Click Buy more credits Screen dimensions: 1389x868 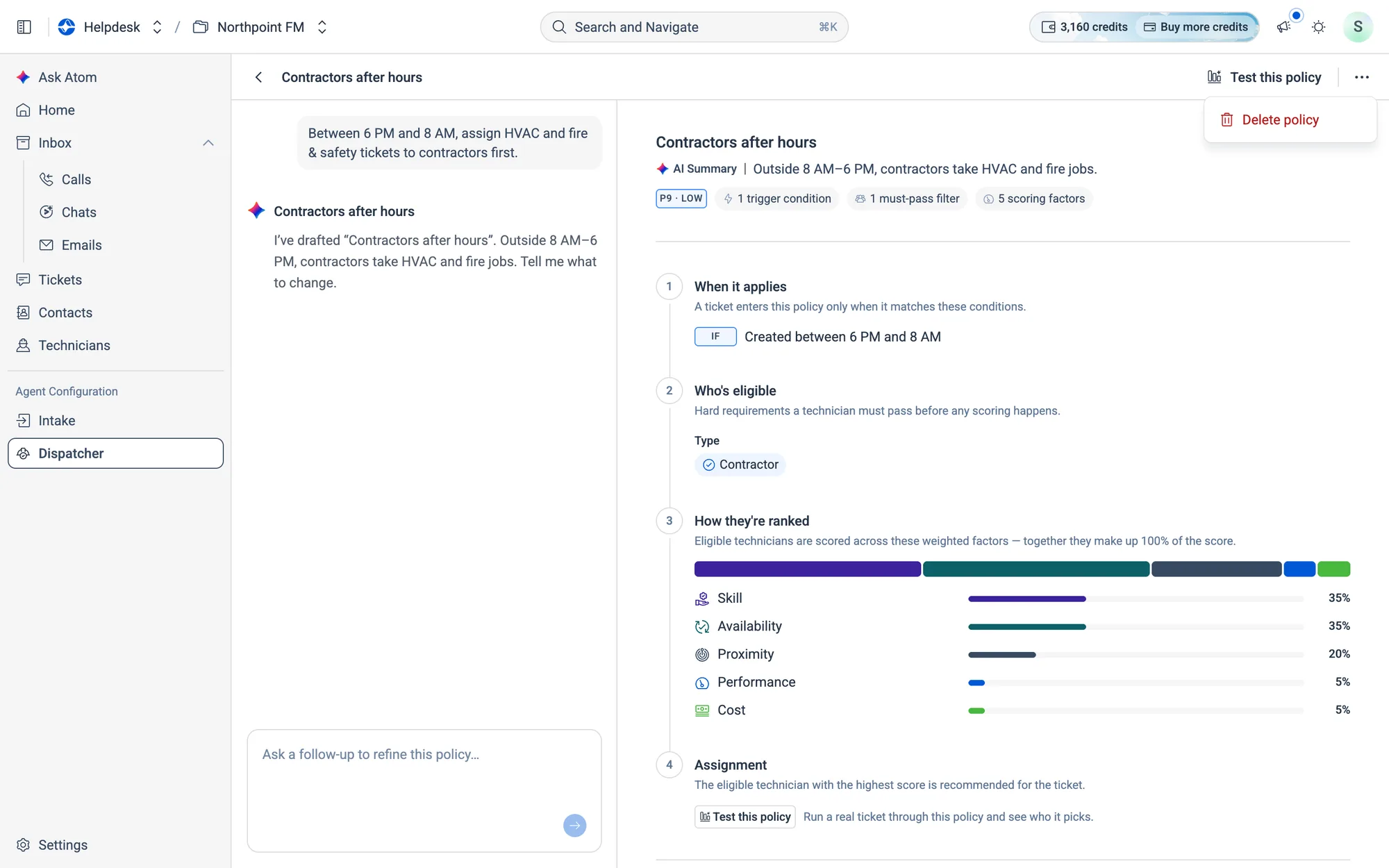pos(1195,27)
